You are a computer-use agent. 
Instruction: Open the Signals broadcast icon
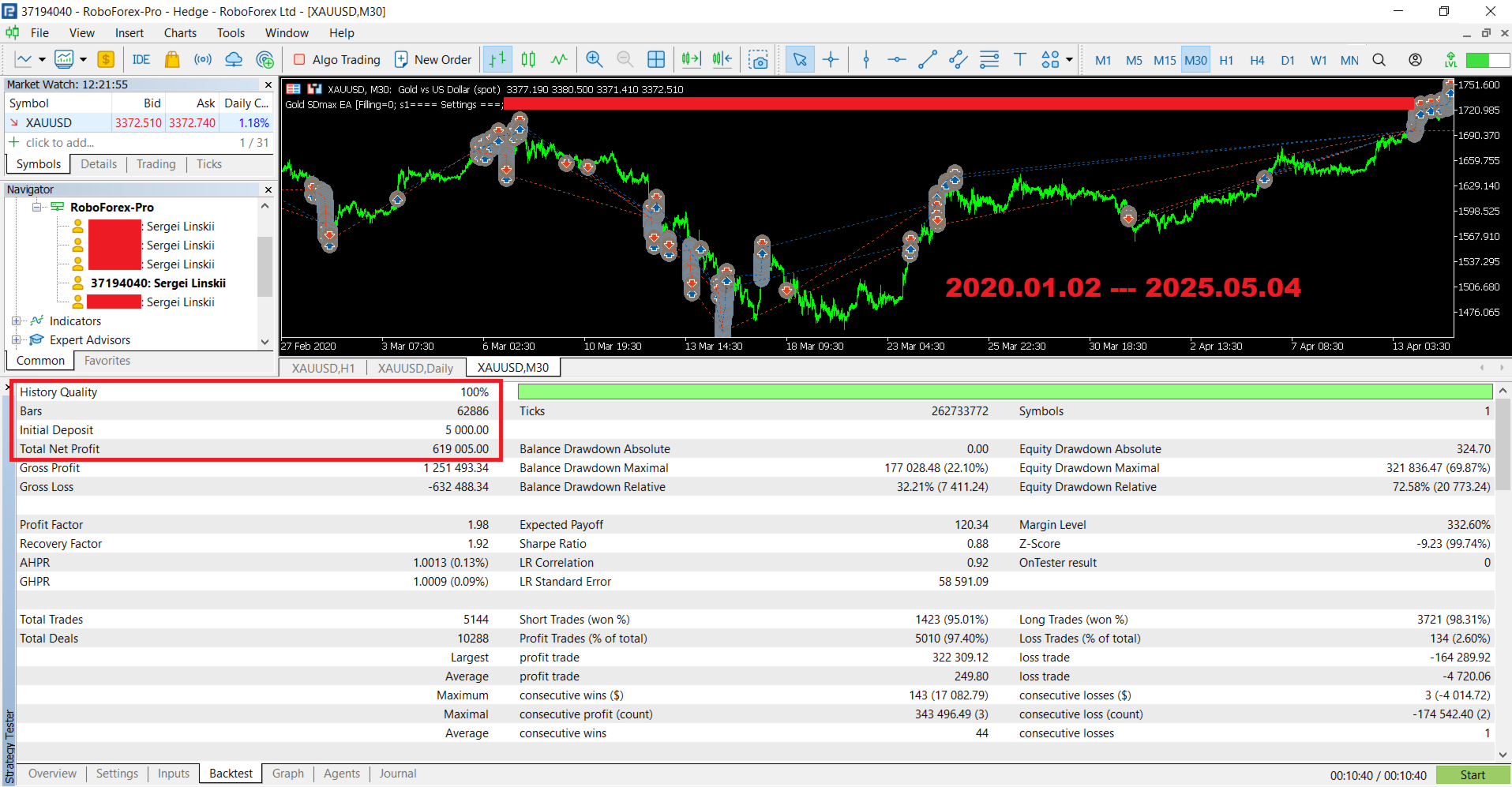pos(203,59)
